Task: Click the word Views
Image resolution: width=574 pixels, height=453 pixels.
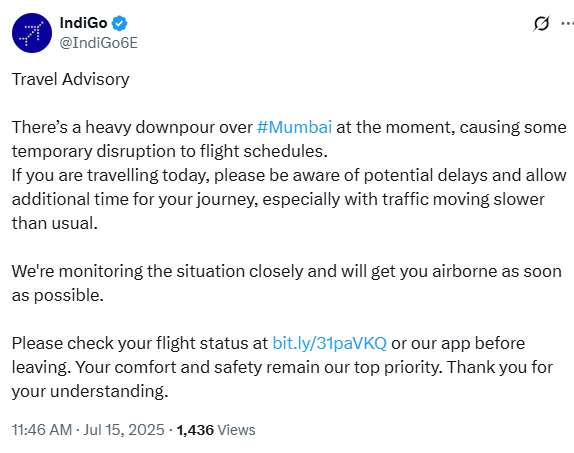Action: click(236, 430)
